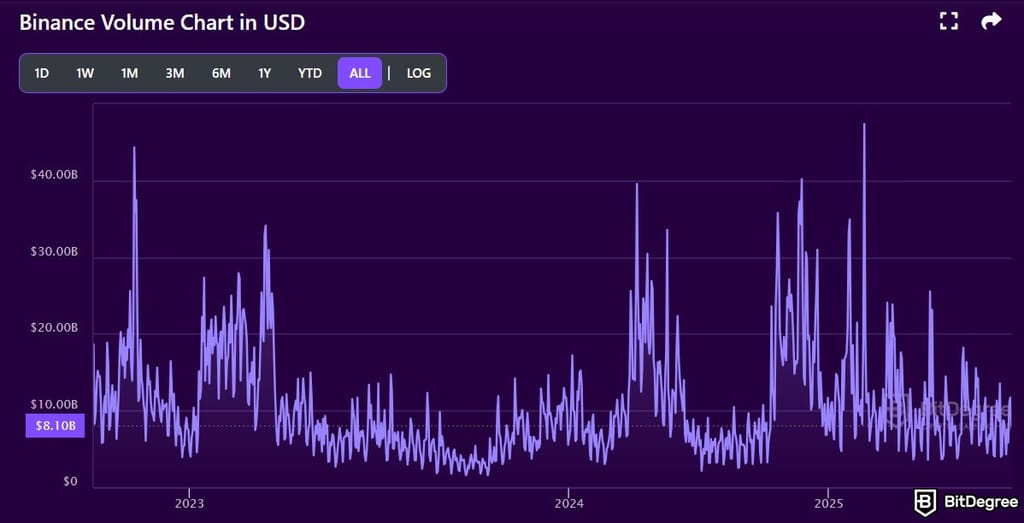This screenshot has height=523, width=1024.
Task: Switch to the 1M time range
Action: click(129, 73)
